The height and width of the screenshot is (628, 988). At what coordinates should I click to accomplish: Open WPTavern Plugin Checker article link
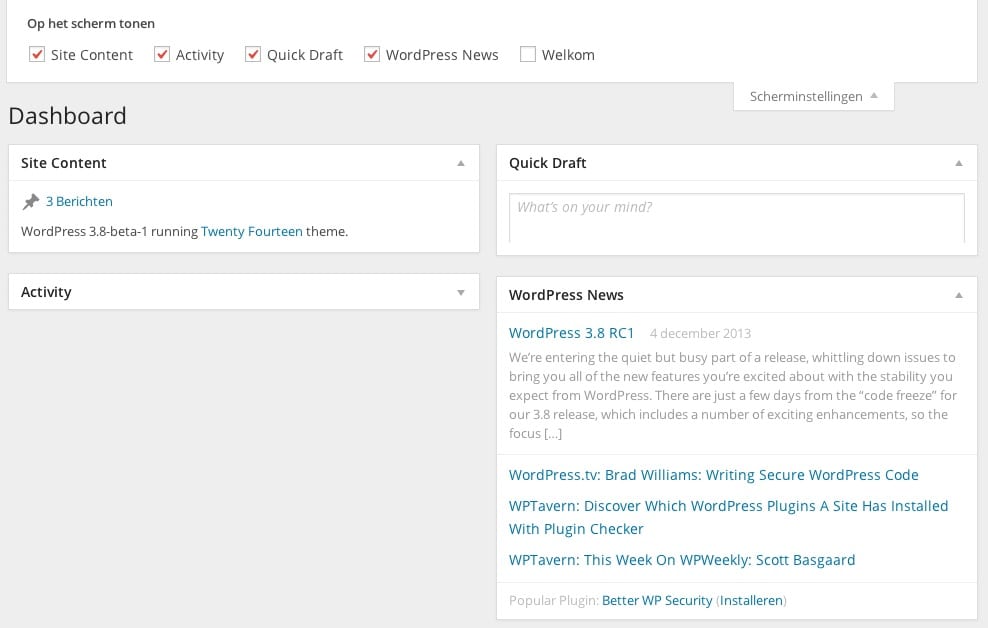[x=728, y=517]
